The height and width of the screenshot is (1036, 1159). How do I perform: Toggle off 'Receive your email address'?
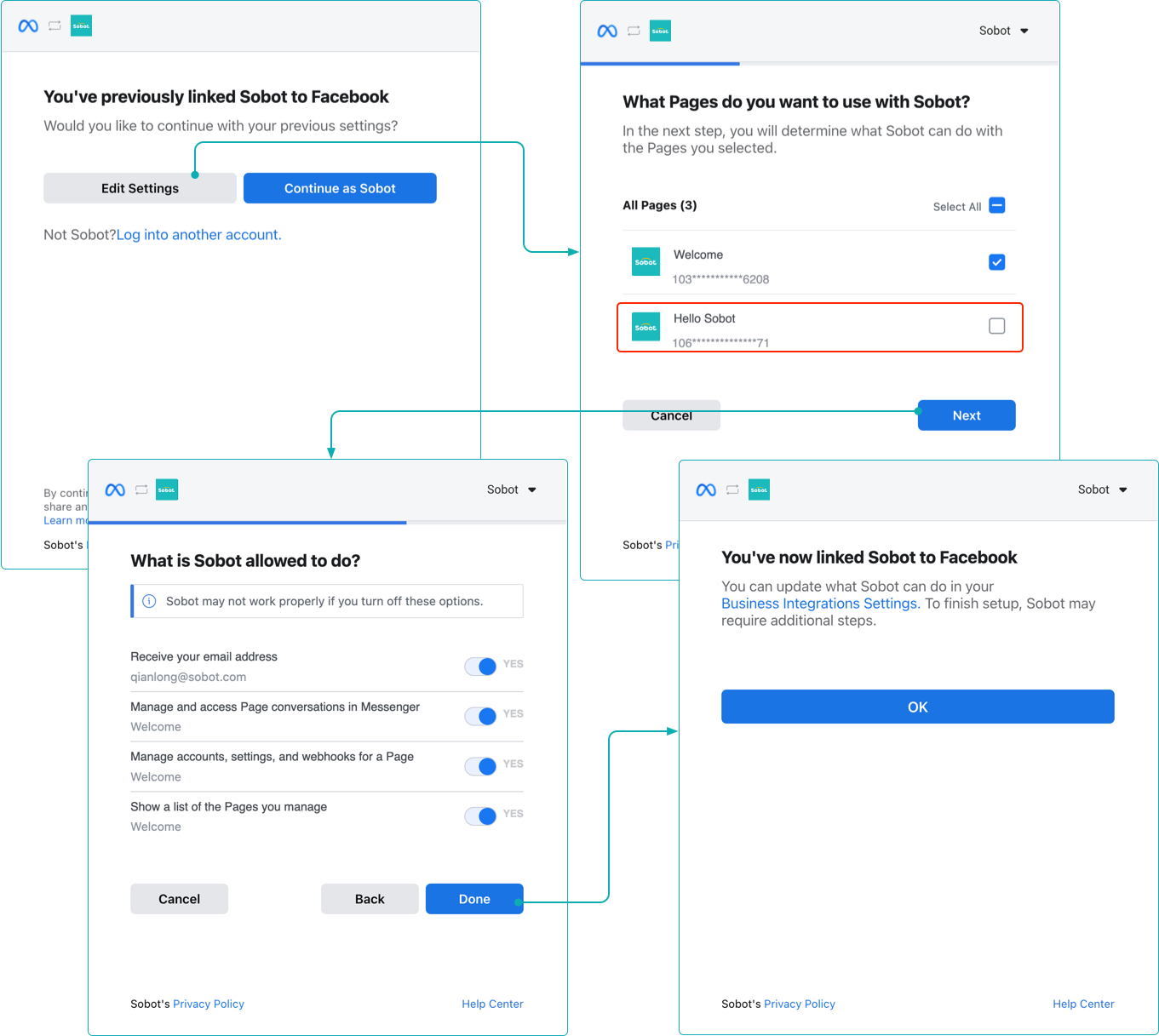(480, 667)
